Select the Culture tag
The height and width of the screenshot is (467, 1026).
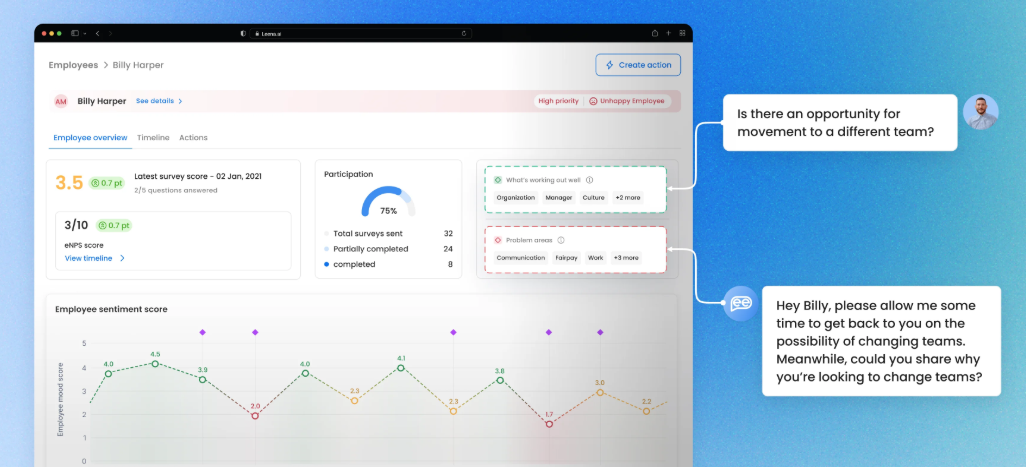click(594, 198)
